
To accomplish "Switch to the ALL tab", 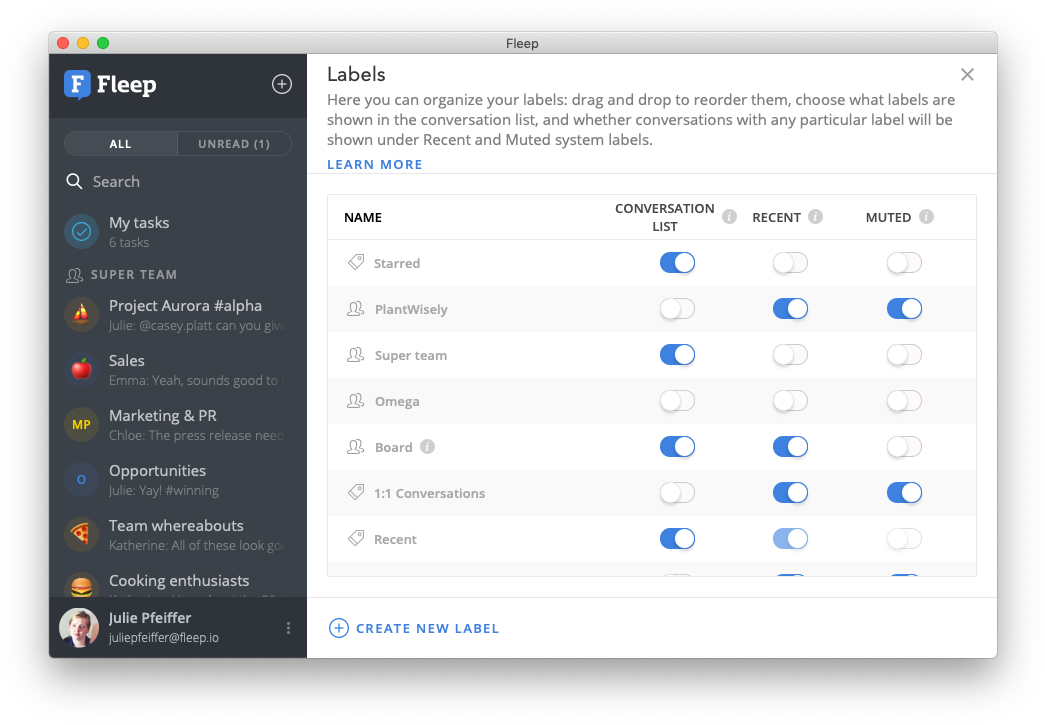I will 120,144.
